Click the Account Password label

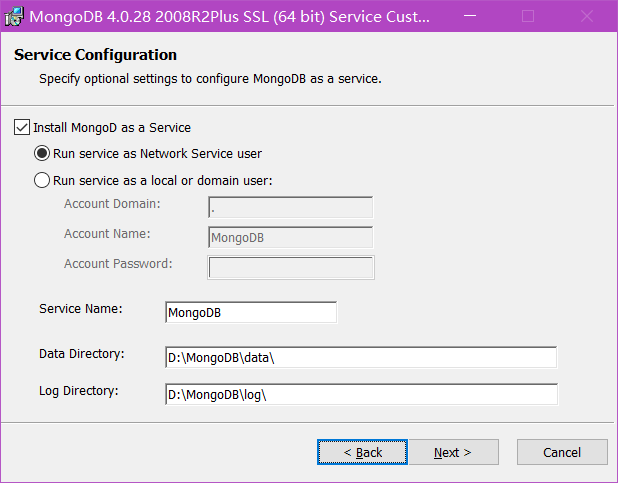(x=118, y=264)
